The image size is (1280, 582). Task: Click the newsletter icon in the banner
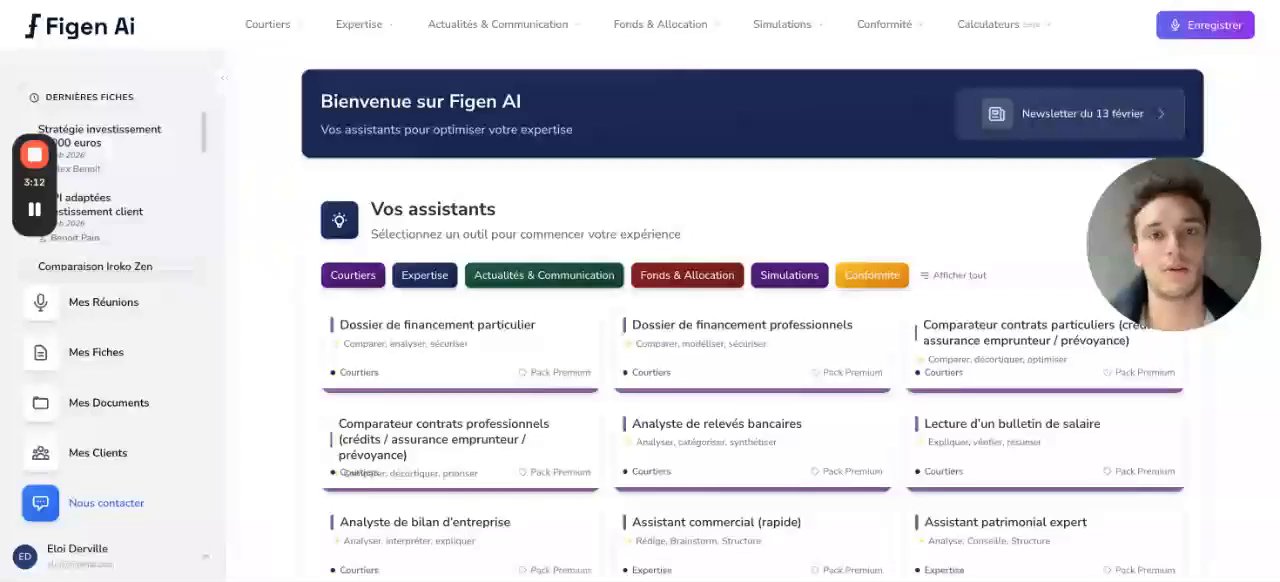coord(996,114)
